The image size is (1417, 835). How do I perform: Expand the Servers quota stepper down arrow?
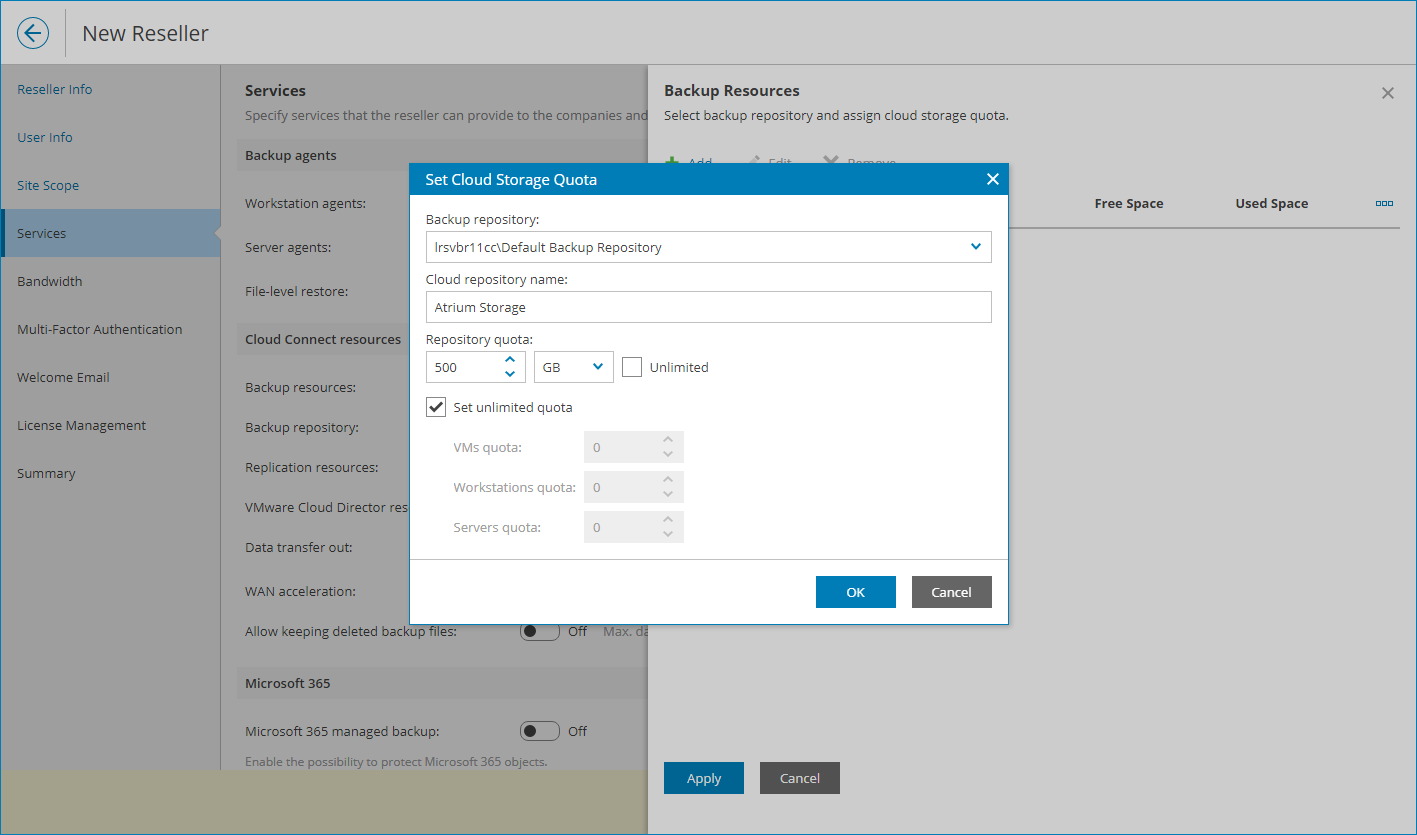(669, 533)
